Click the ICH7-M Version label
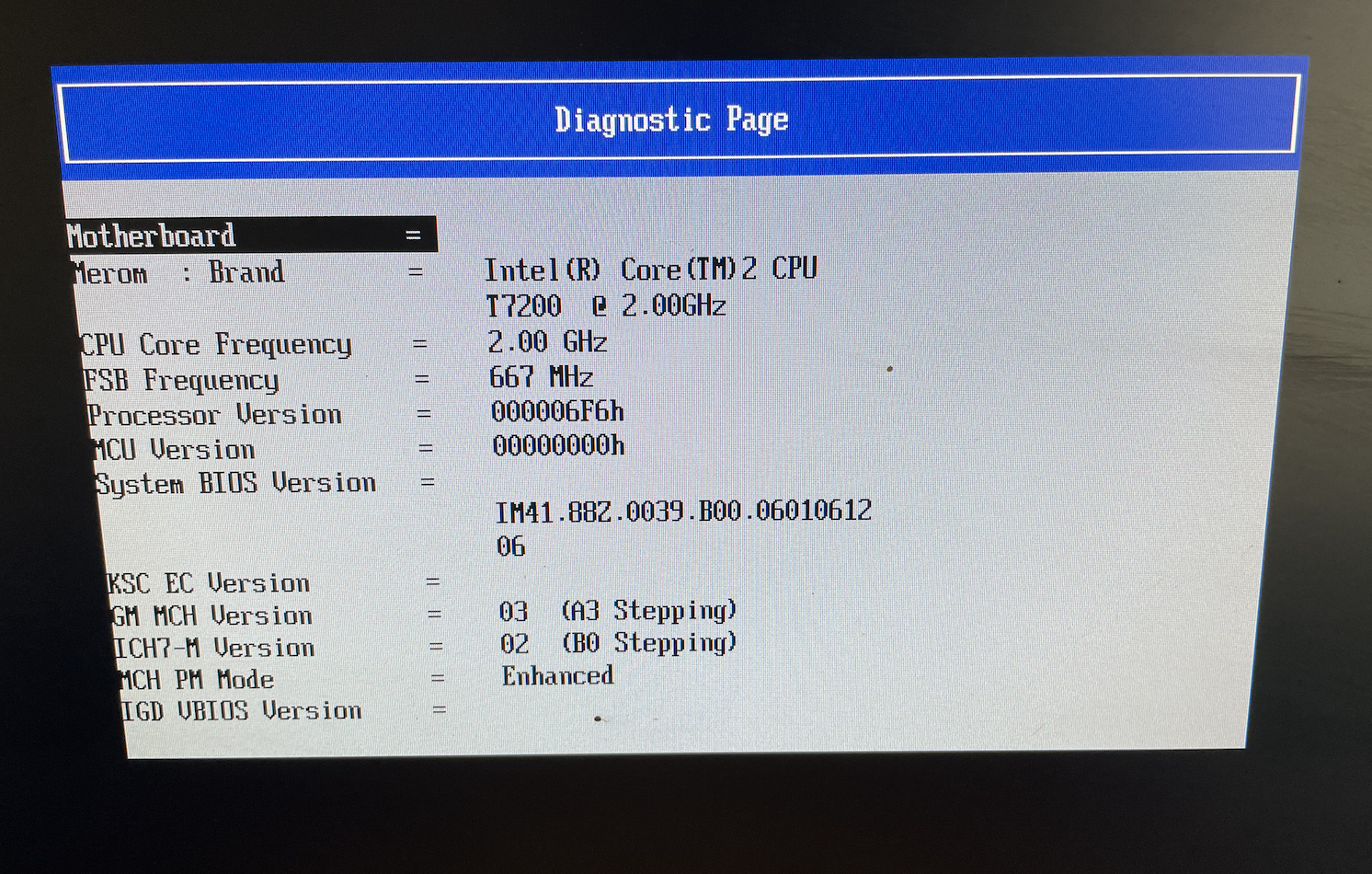 [x=214, y=648]
